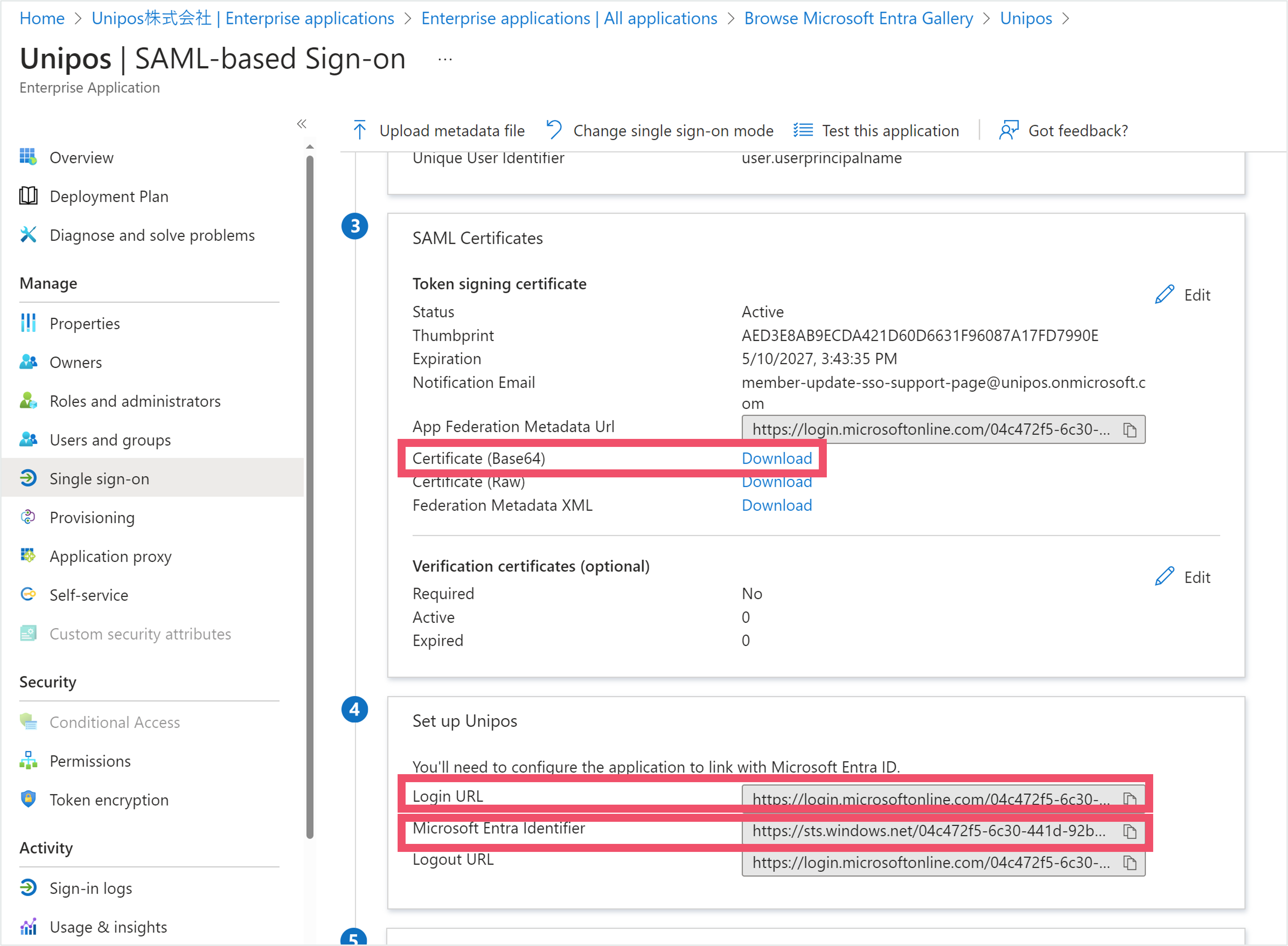
Task: Click the Roles and administrators icon
Action: [28, 401]
